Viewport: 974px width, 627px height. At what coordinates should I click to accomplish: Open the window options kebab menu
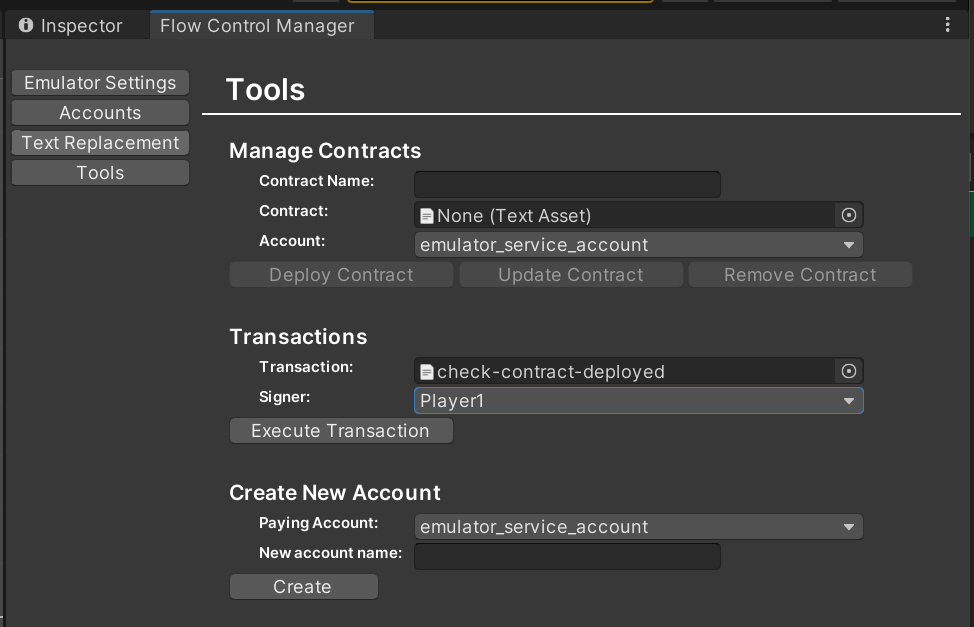coord(947,24)
